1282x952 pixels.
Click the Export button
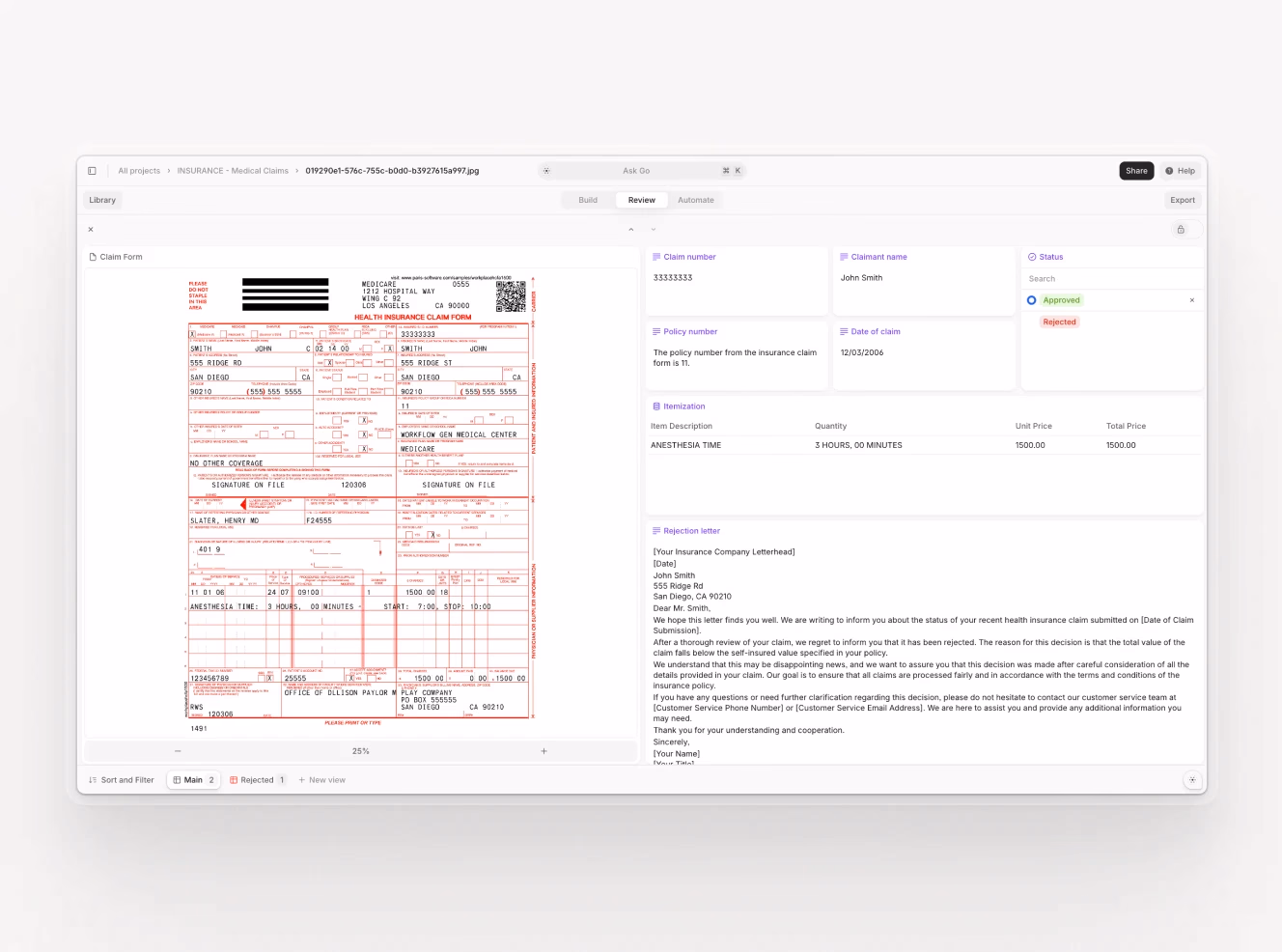[x=1183, y=200]
